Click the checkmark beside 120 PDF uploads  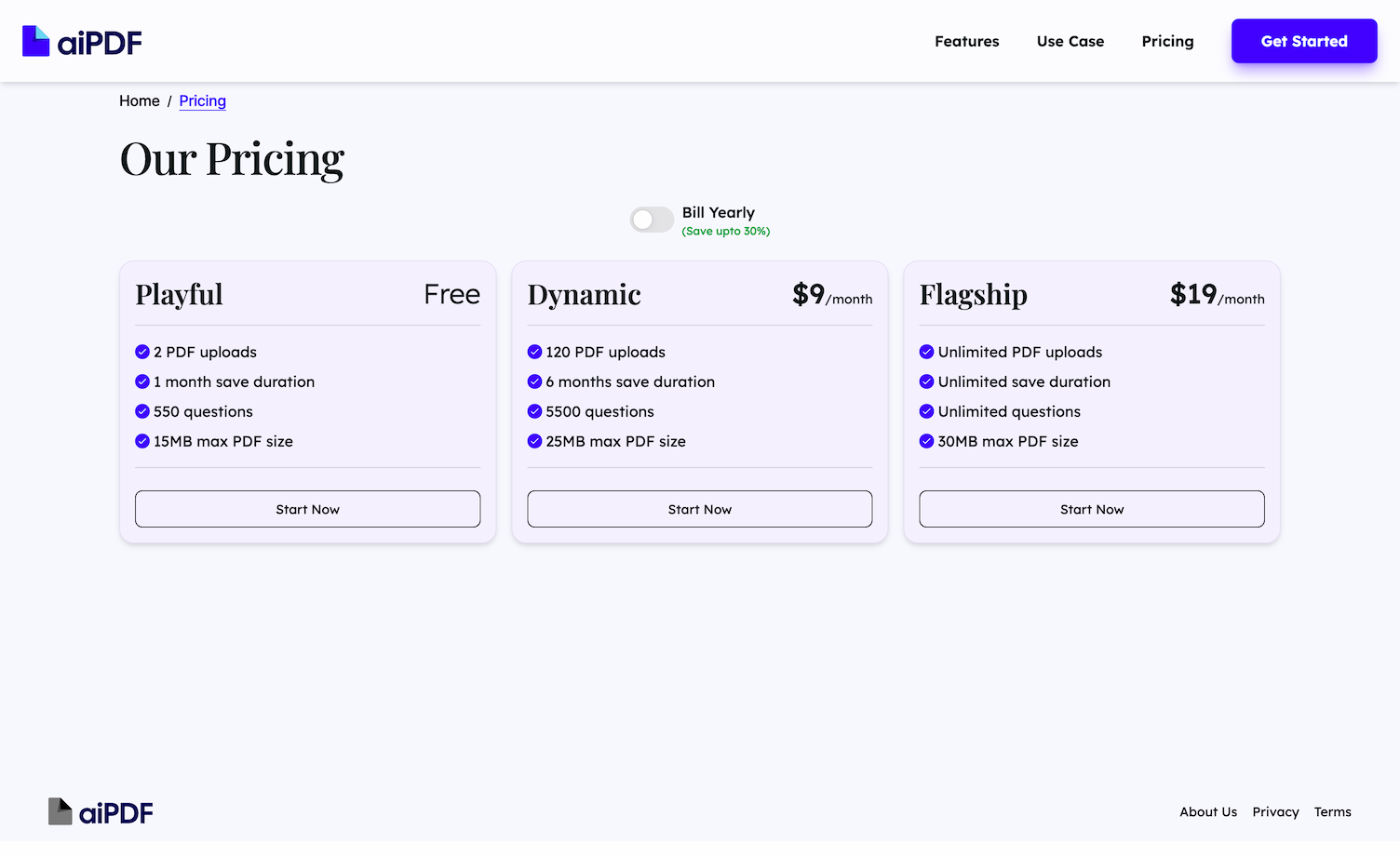(534, 352)
